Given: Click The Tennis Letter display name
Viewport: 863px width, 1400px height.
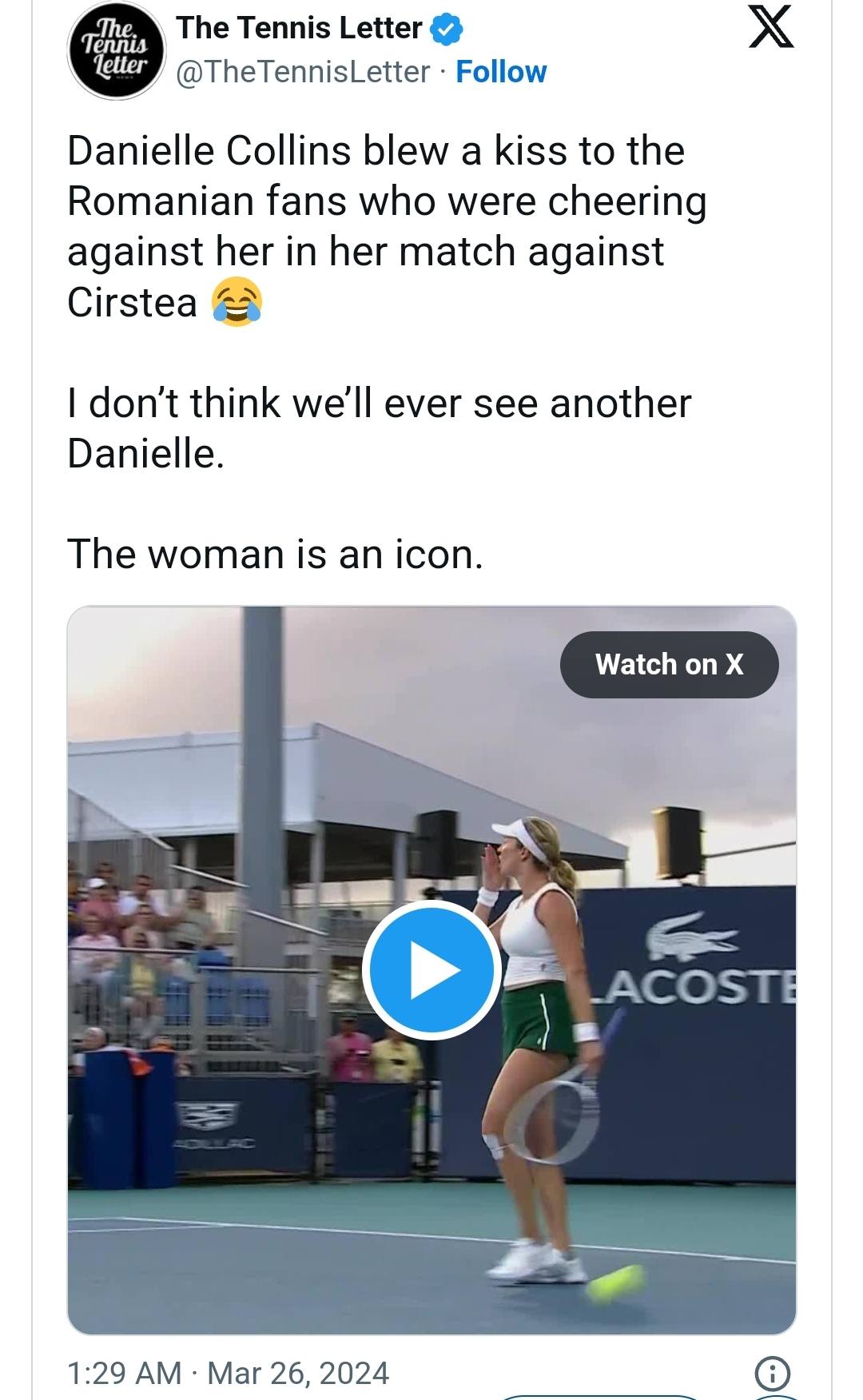Looking at the screenshot, I should click(299, 28).
